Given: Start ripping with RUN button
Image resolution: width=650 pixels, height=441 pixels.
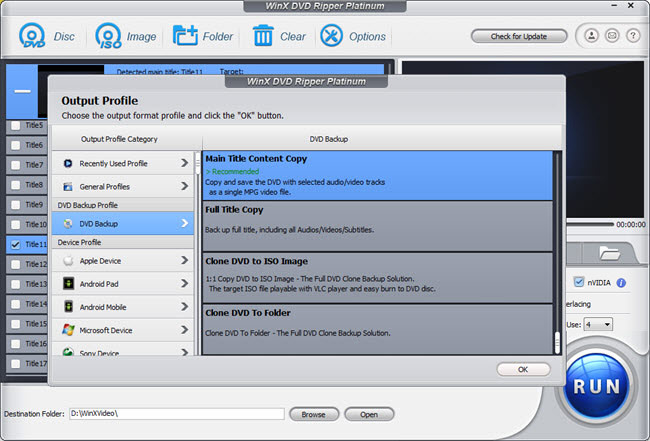Looking at the screenshot, I should [597, 386].
